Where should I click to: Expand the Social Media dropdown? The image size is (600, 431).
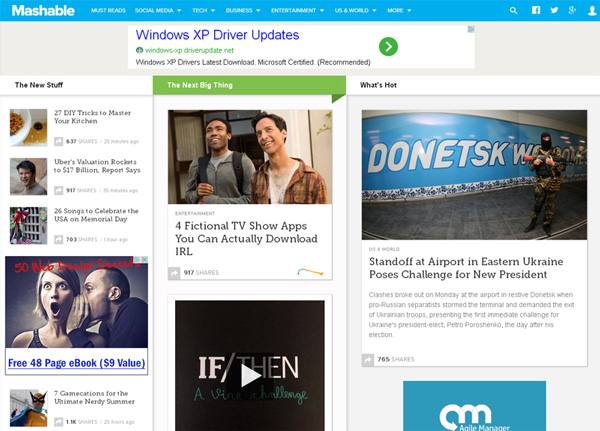pos(158,10)
